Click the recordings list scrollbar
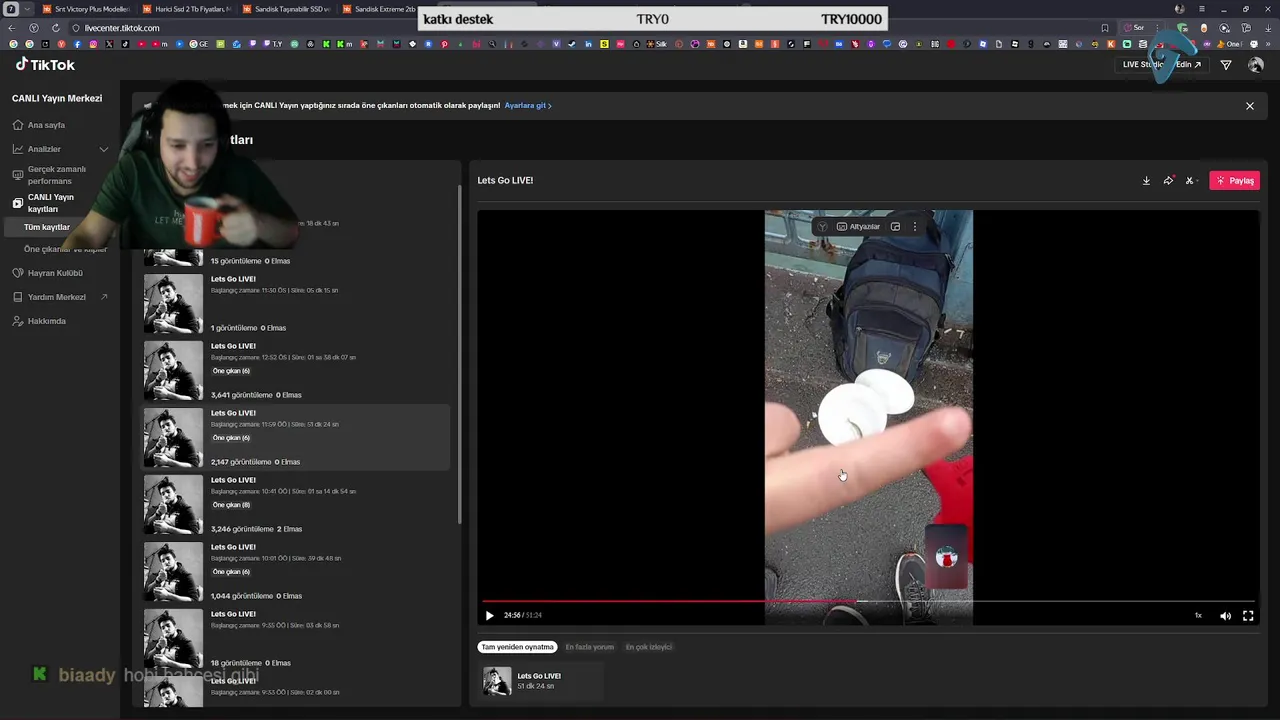The width and height of the screenshot is (1280, 720). [459, 355]
